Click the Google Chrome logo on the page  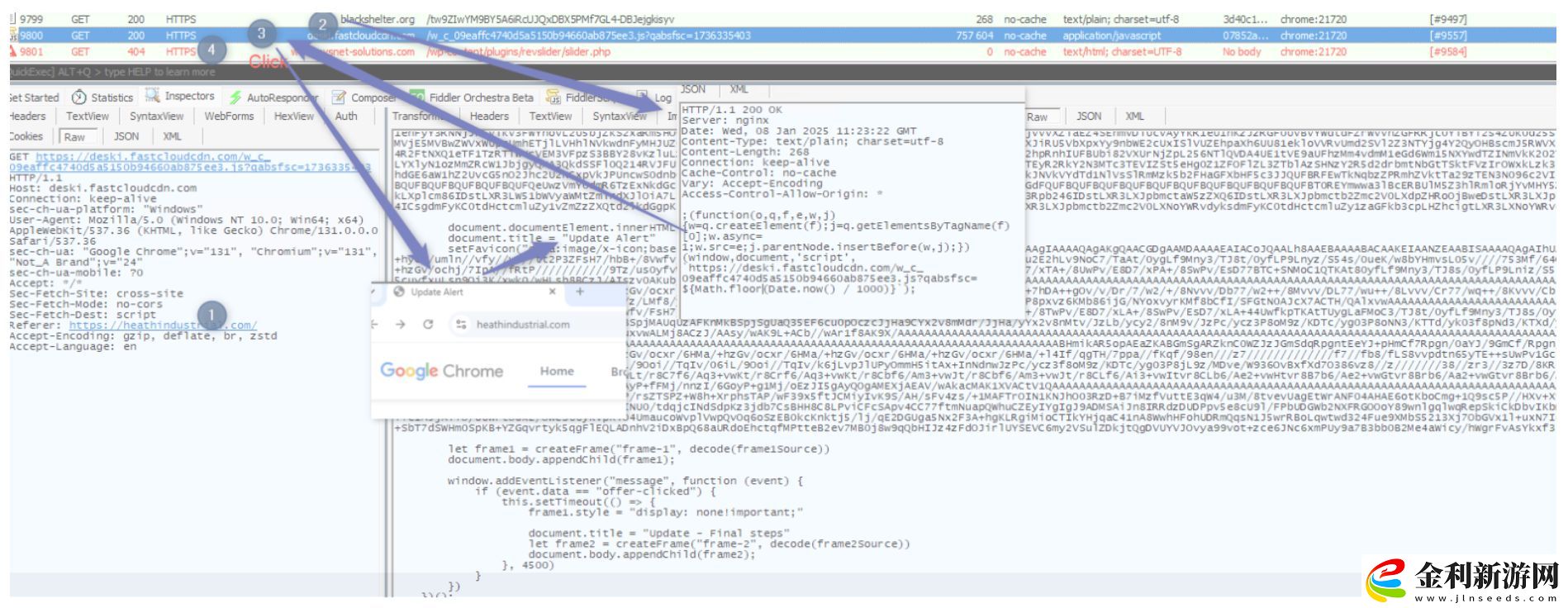click(441, 371)
